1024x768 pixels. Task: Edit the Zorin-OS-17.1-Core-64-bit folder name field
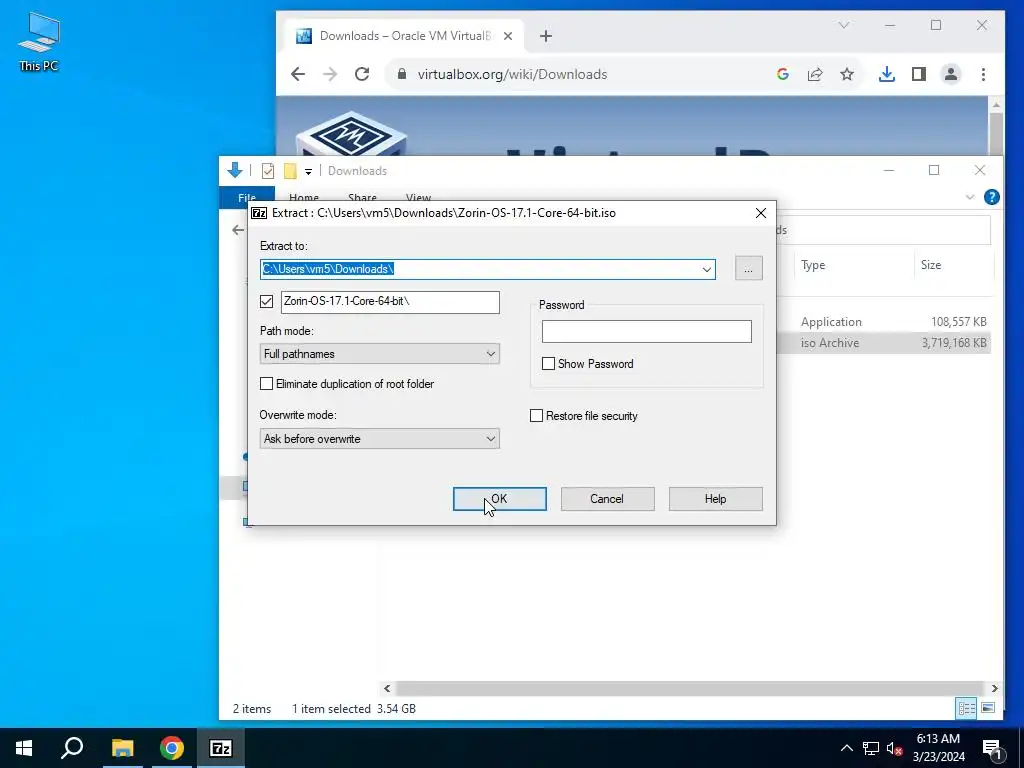[390, 302]
